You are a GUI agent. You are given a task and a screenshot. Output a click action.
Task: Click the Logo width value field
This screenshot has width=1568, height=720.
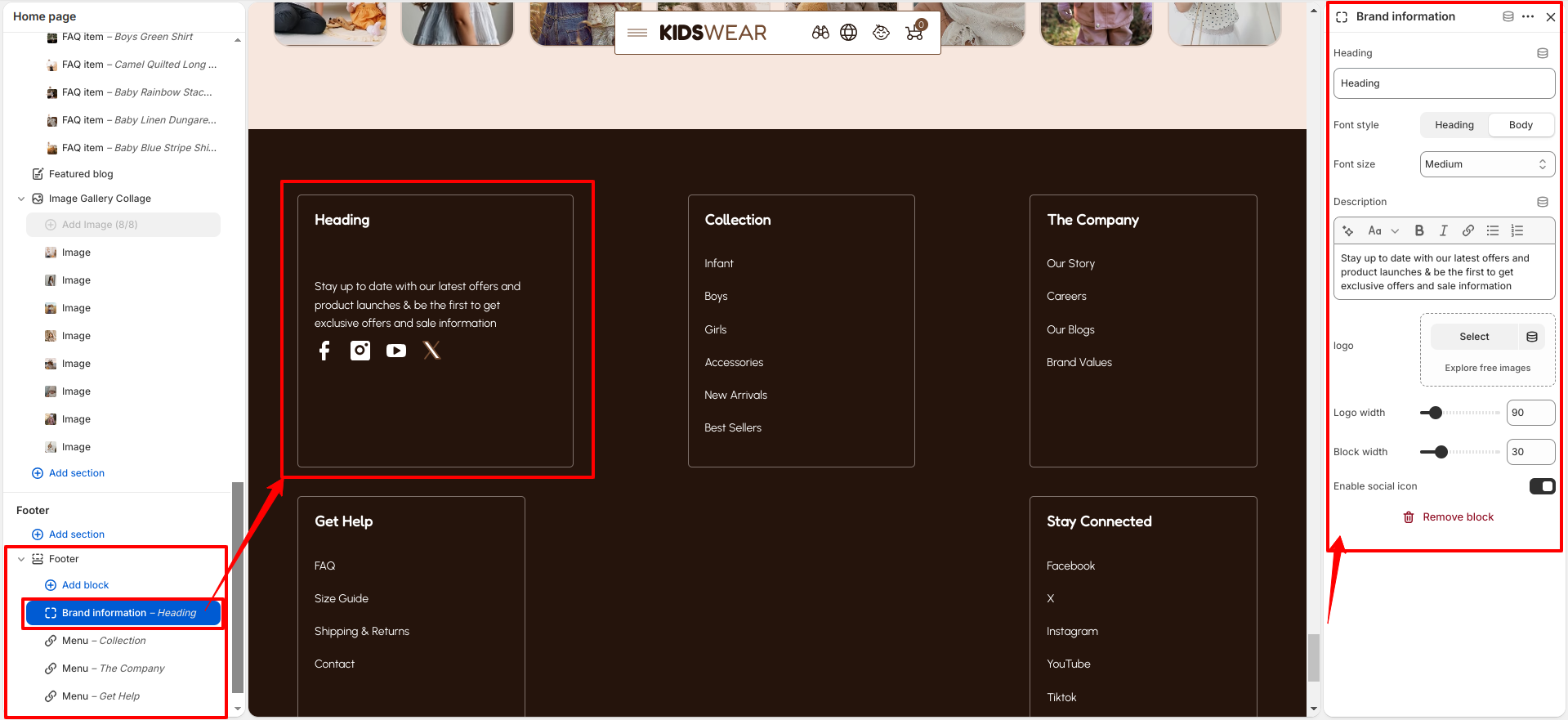click(x=1530, y=413)
